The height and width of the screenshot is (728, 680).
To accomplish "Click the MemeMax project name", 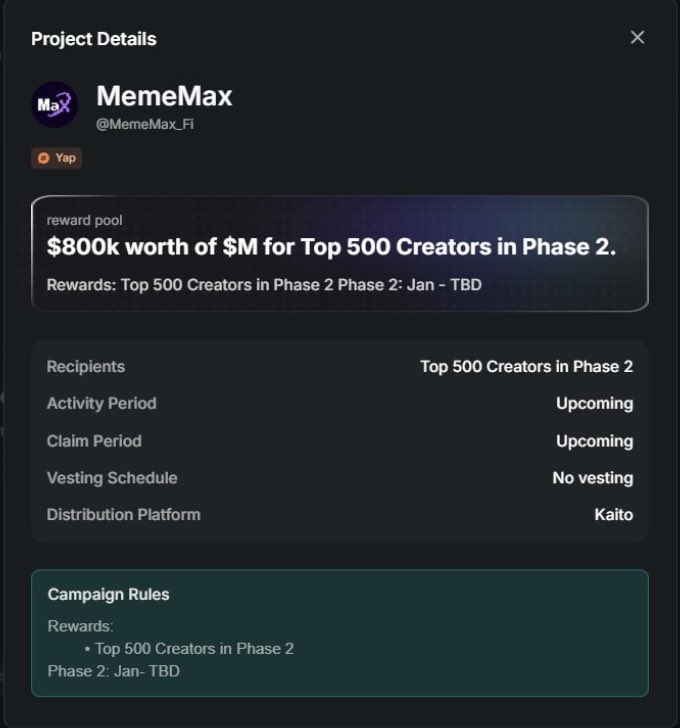I will (164, 97).
